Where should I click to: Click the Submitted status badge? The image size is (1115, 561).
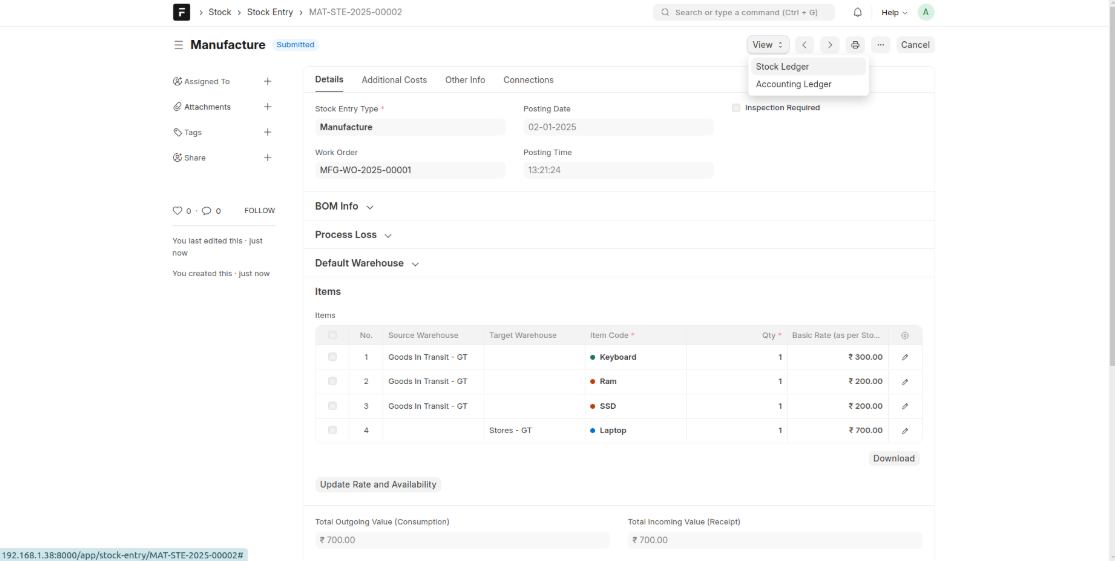pos(295,45)
